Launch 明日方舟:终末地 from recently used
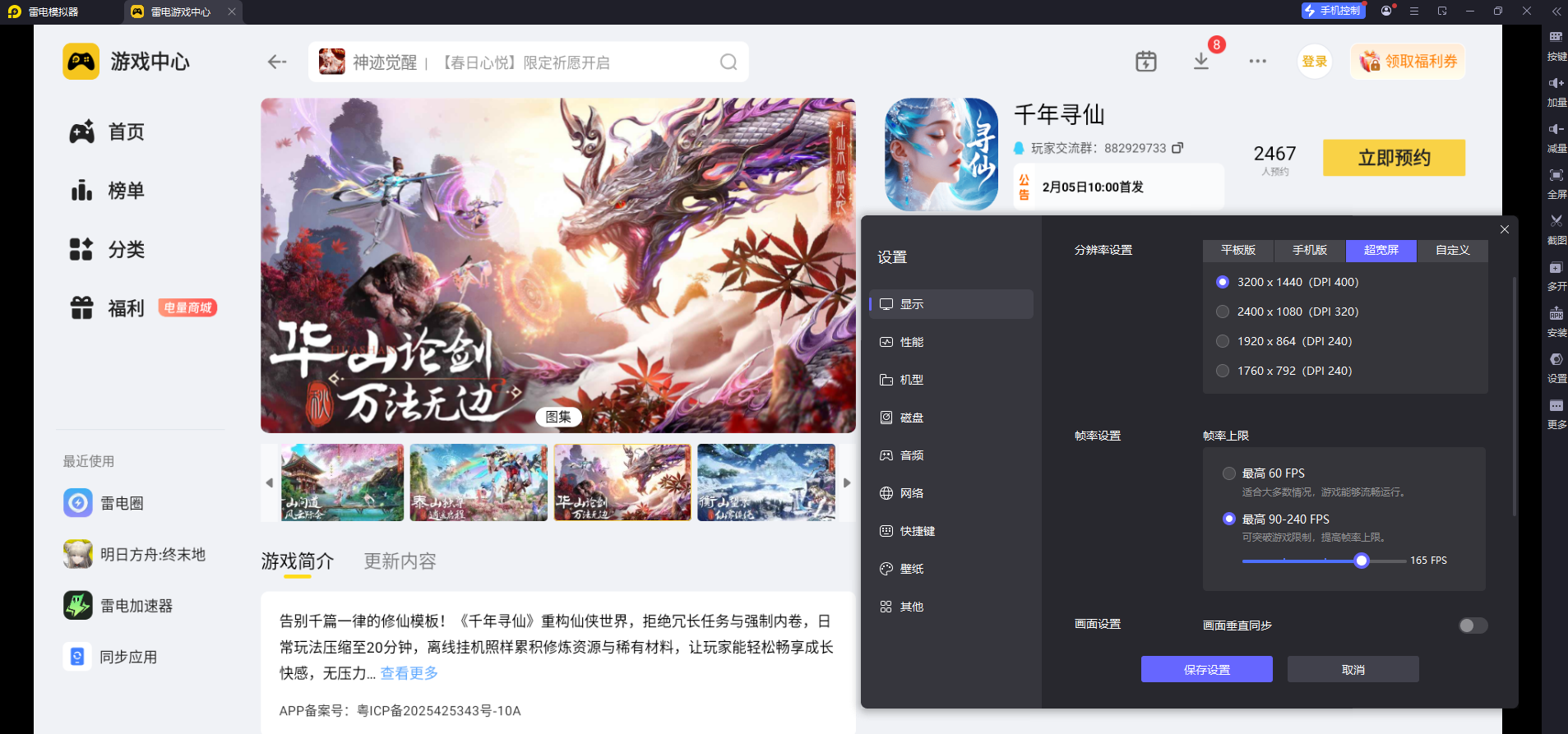1568x734 pixels. coord(135,555)
